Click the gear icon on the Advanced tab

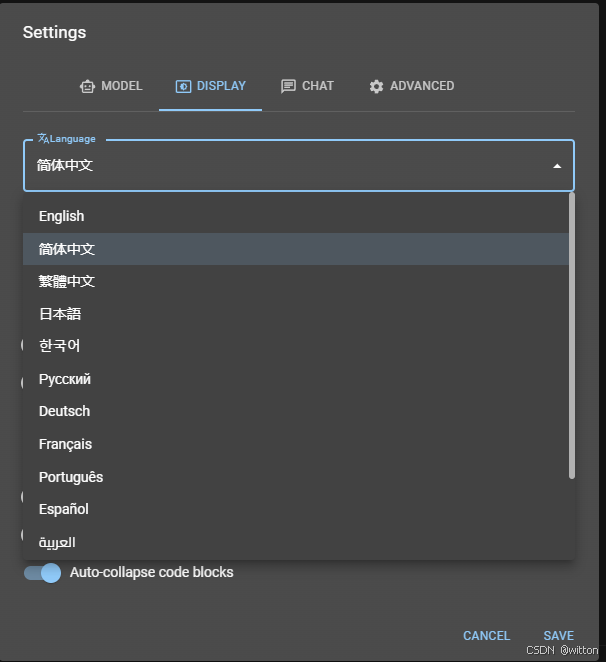[x=376, y=86]
